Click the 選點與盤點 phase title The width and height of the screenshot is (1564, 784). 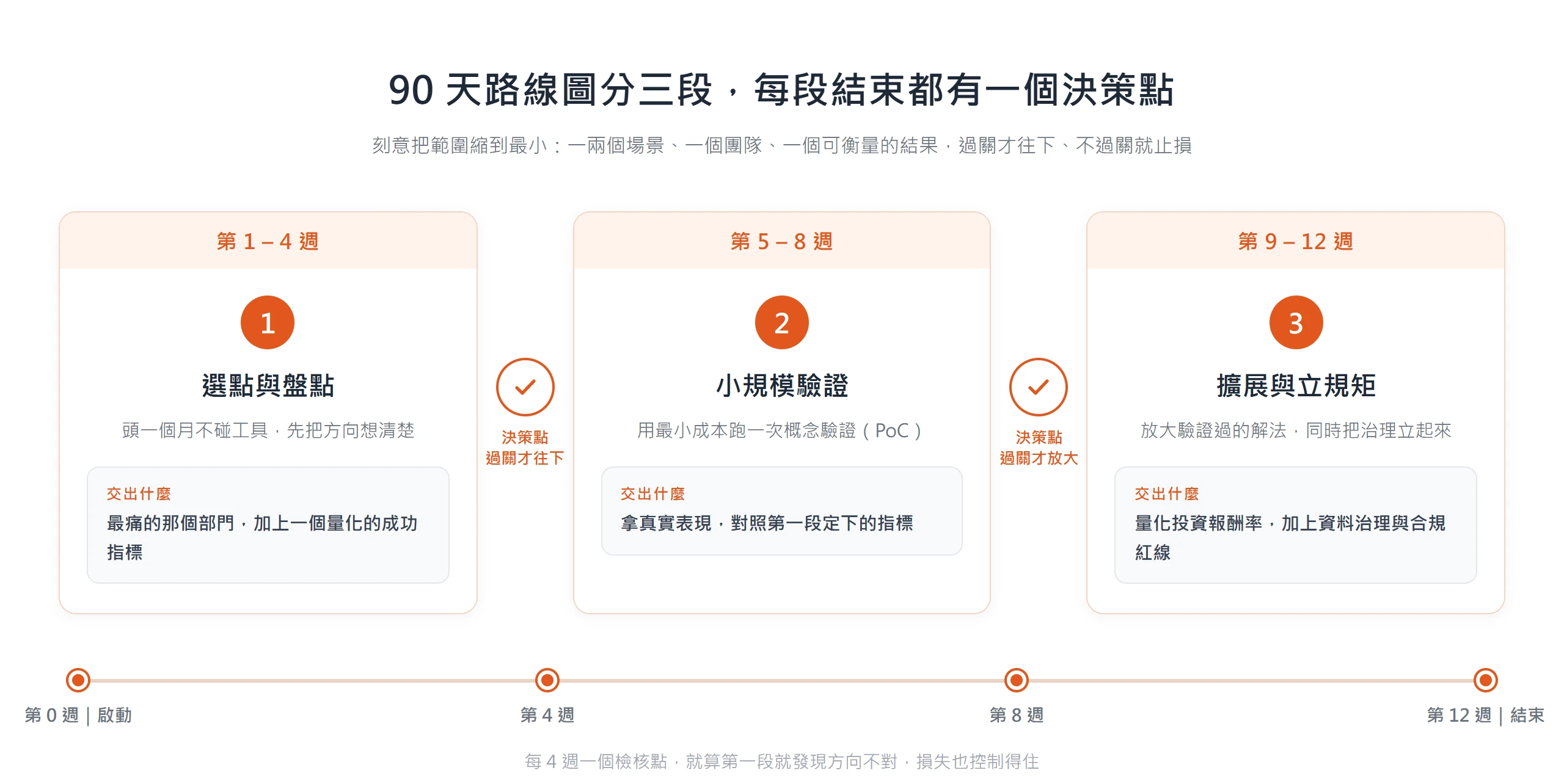click(x=268, y=386)
